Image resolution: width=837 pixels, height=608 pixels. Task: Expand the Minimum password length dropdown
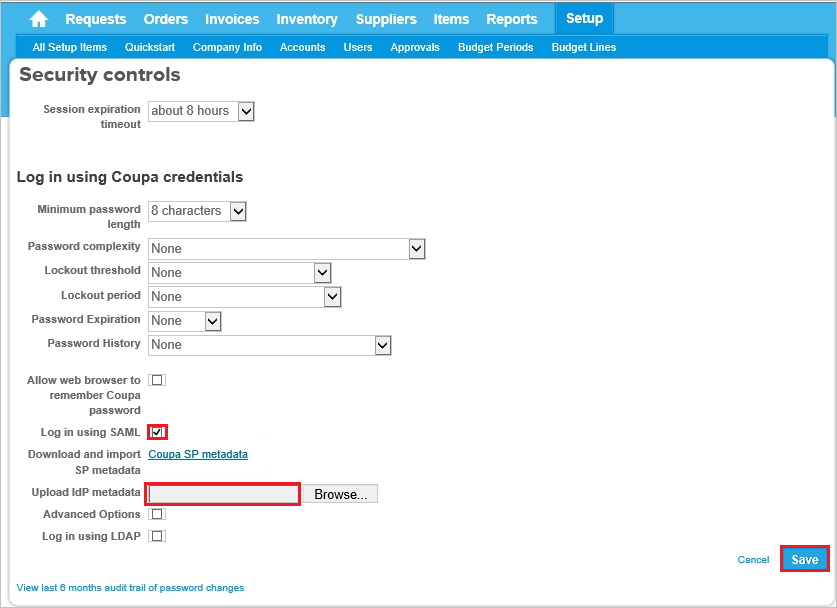pyautogui.click(x=238, y=211)
